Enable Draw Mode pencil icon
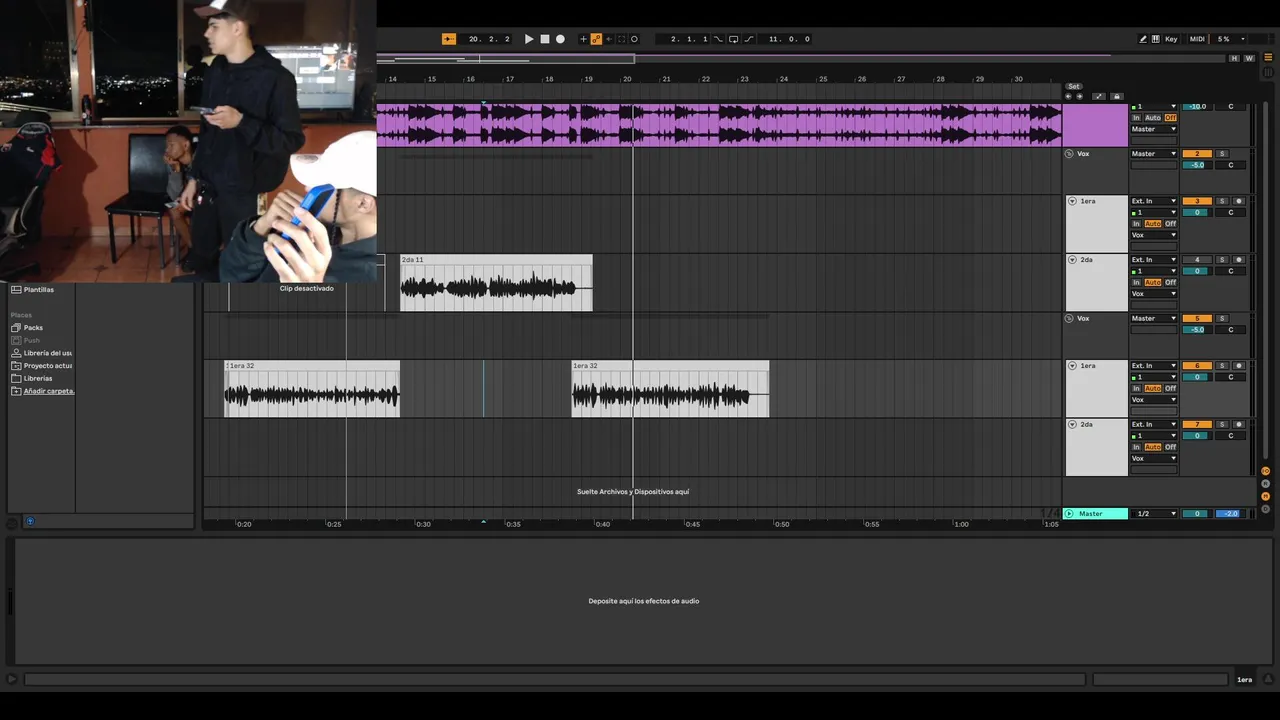This screenshot has width=1280, height=720. coord(1143,39)
